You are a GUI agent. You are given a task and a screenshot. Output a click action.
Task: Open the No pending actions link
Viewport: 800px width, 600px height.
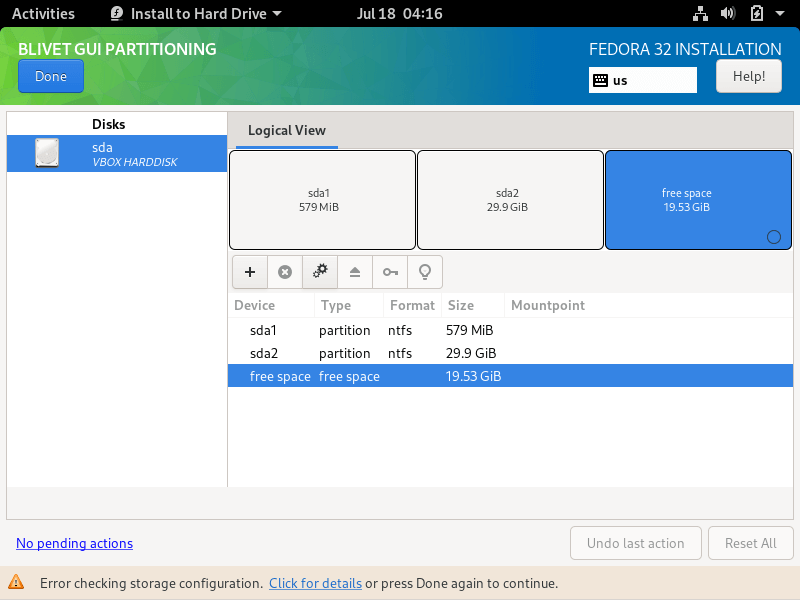point(74,544)
